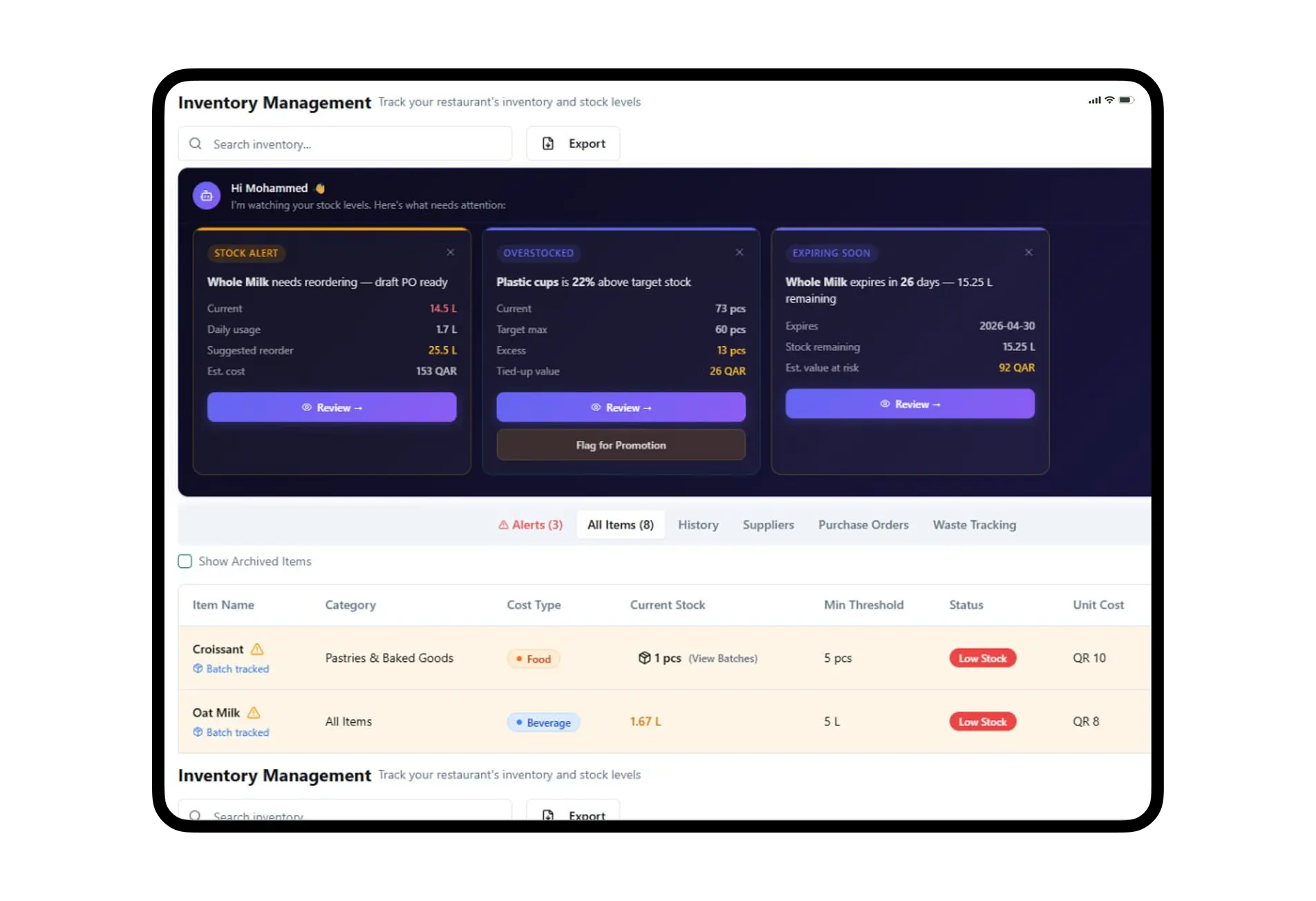Click the Croissant warning triangle icon
This screenshot has height=901, width=1316.
[257, 649]
